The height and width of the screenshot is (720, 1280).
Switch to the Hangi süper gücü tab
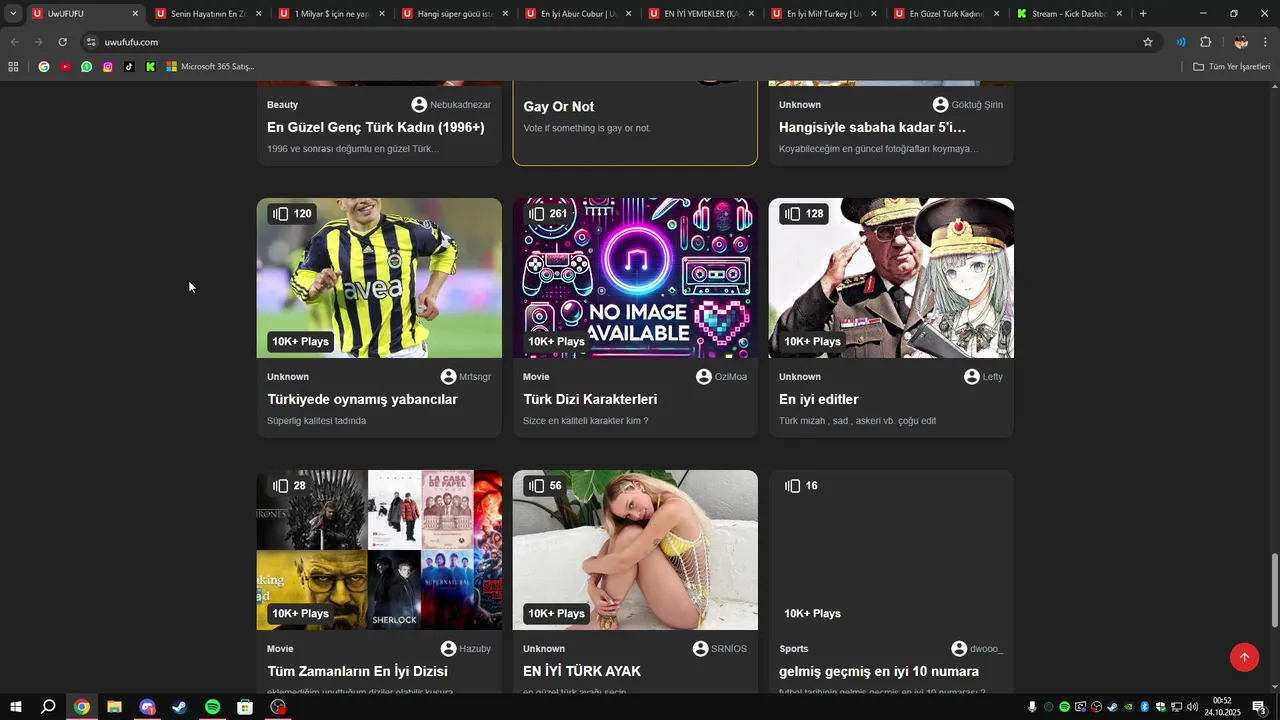(454, 14)
